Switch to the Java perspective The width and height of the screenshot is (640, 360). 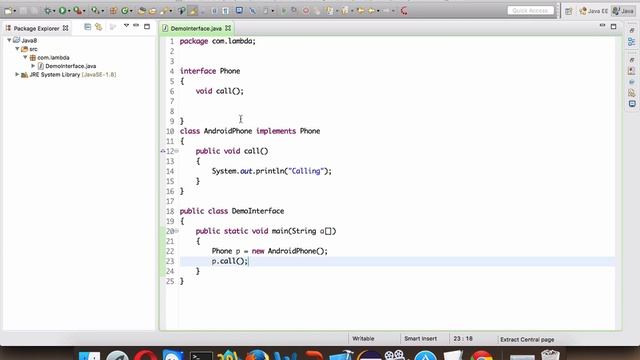click(622, 11)
